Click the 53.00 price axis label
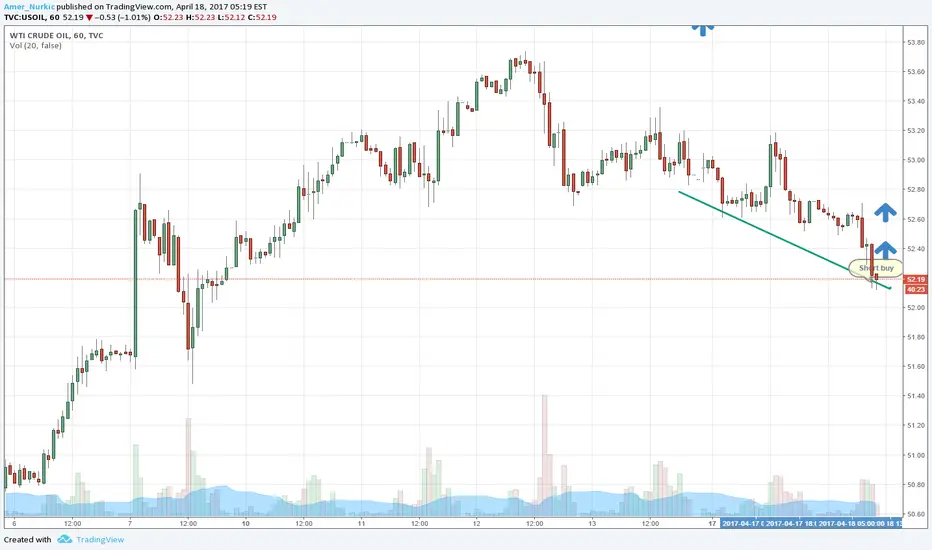 (916, 160)
